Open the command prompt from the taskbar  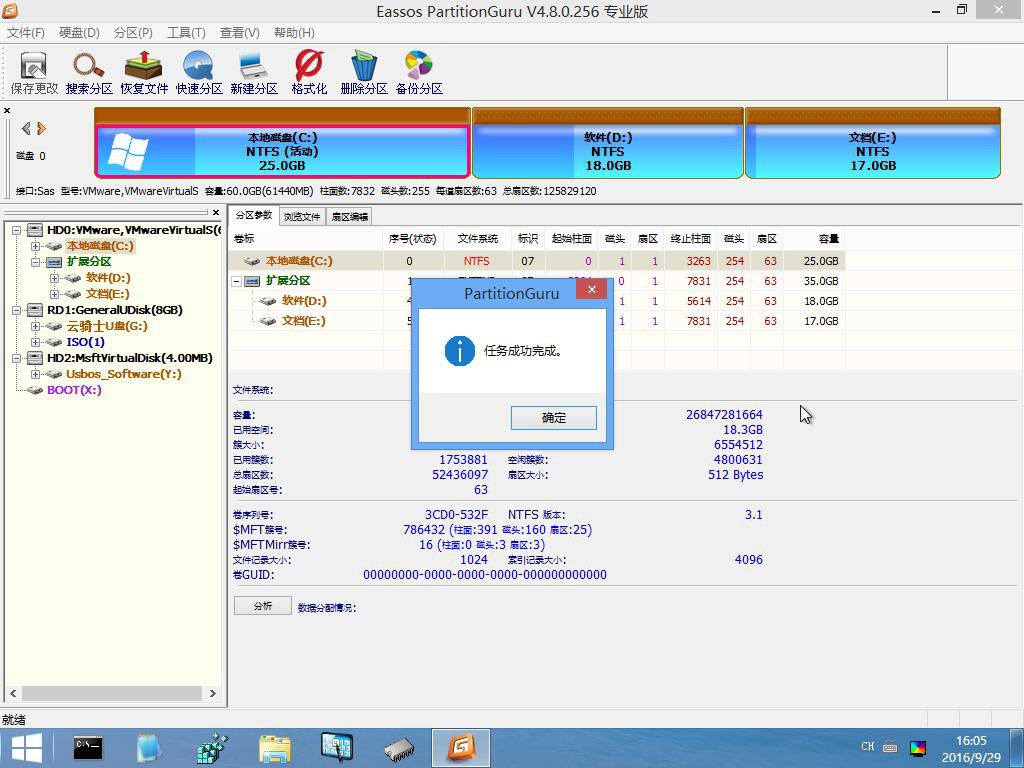tap(88, 747)
